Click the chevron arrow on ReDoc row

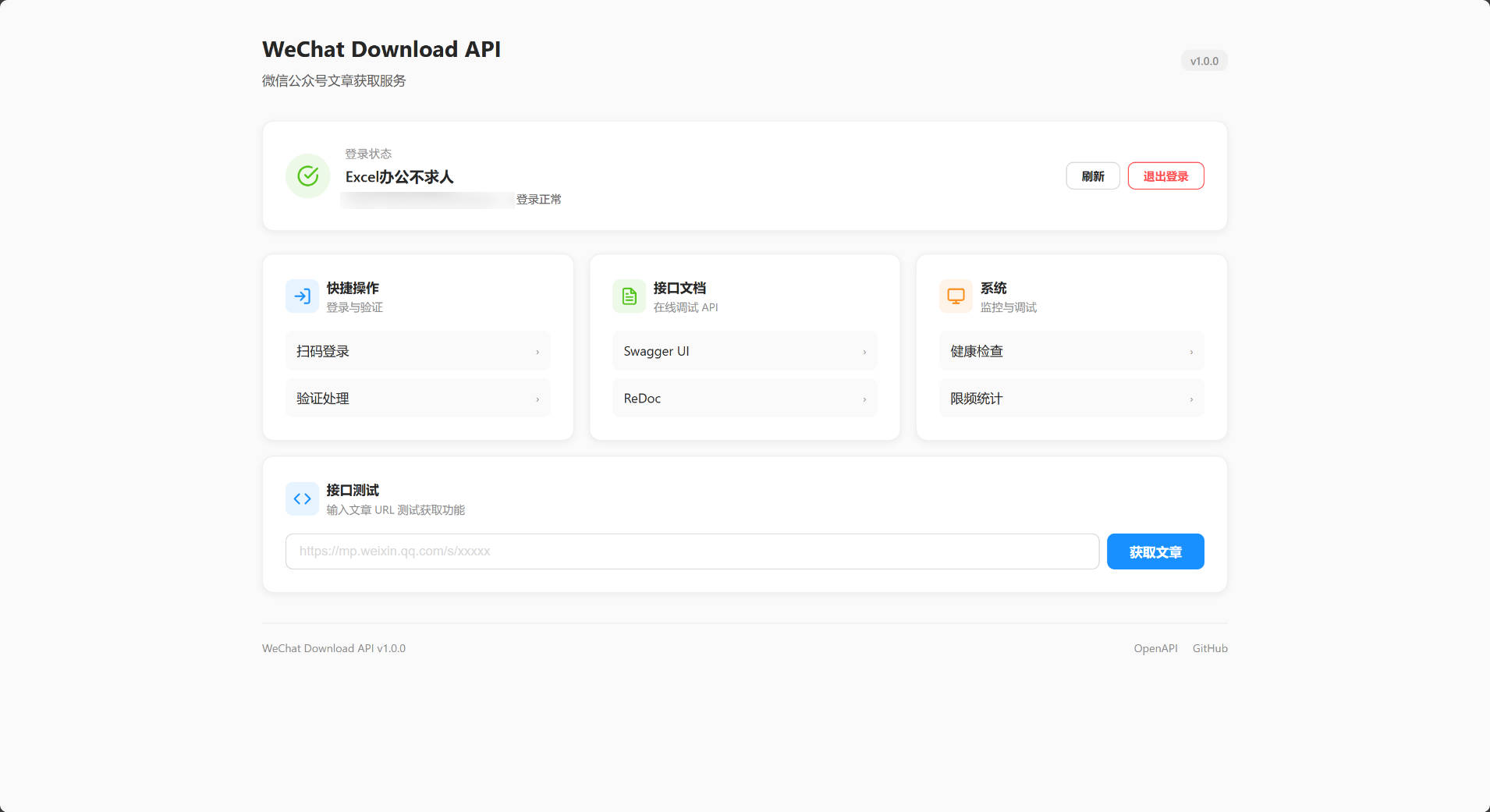[x=864, y=399]
